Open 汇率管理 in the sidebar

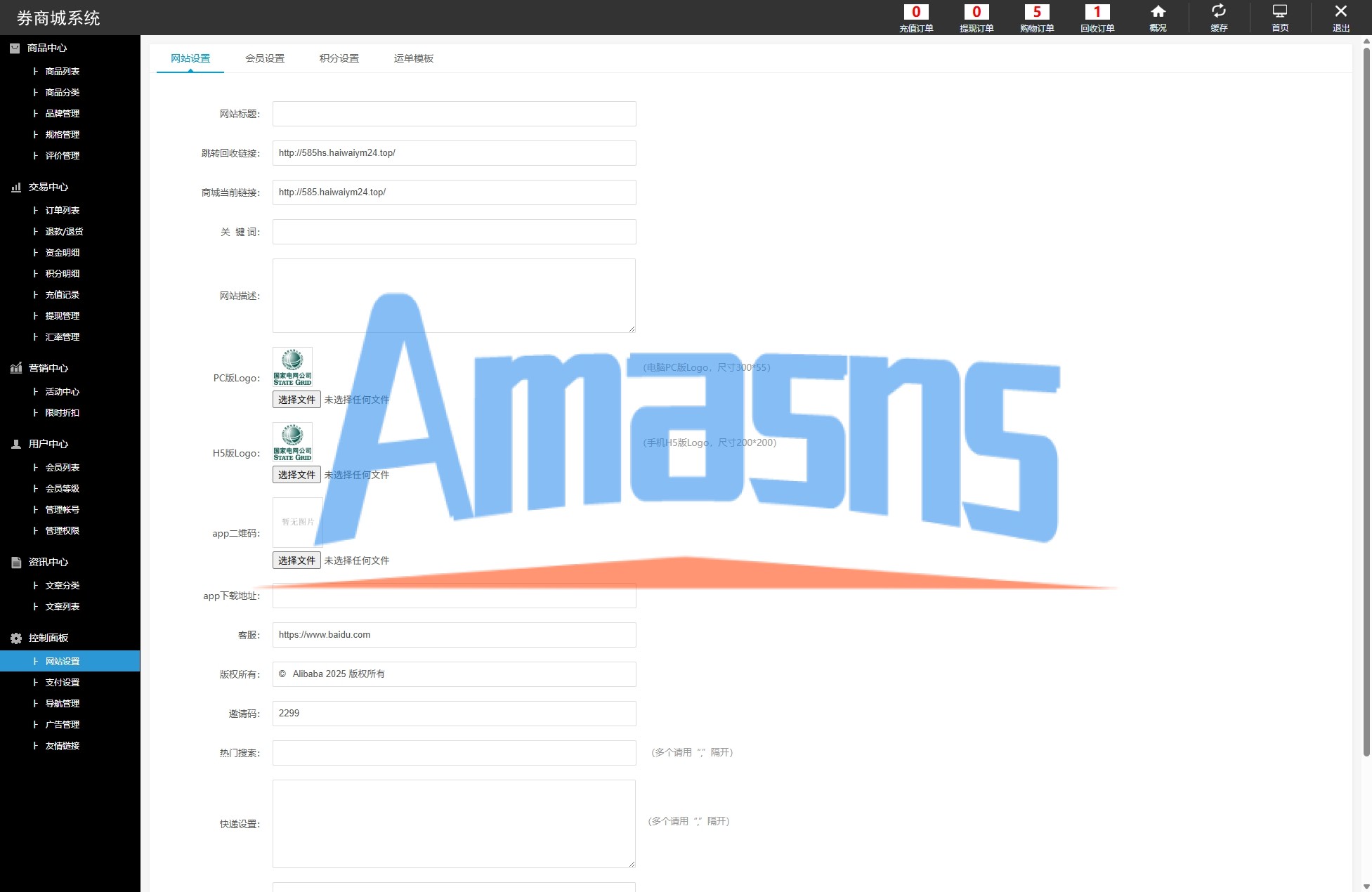coord(63,336)
